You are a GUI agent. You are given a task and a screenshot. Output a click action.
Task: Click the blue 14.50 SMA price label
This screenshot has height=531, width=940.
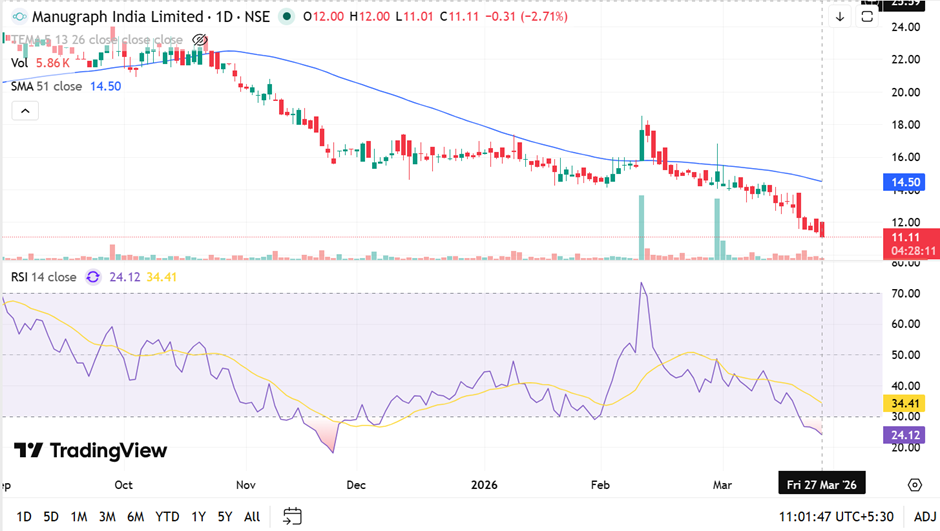(x=908, y=183)
